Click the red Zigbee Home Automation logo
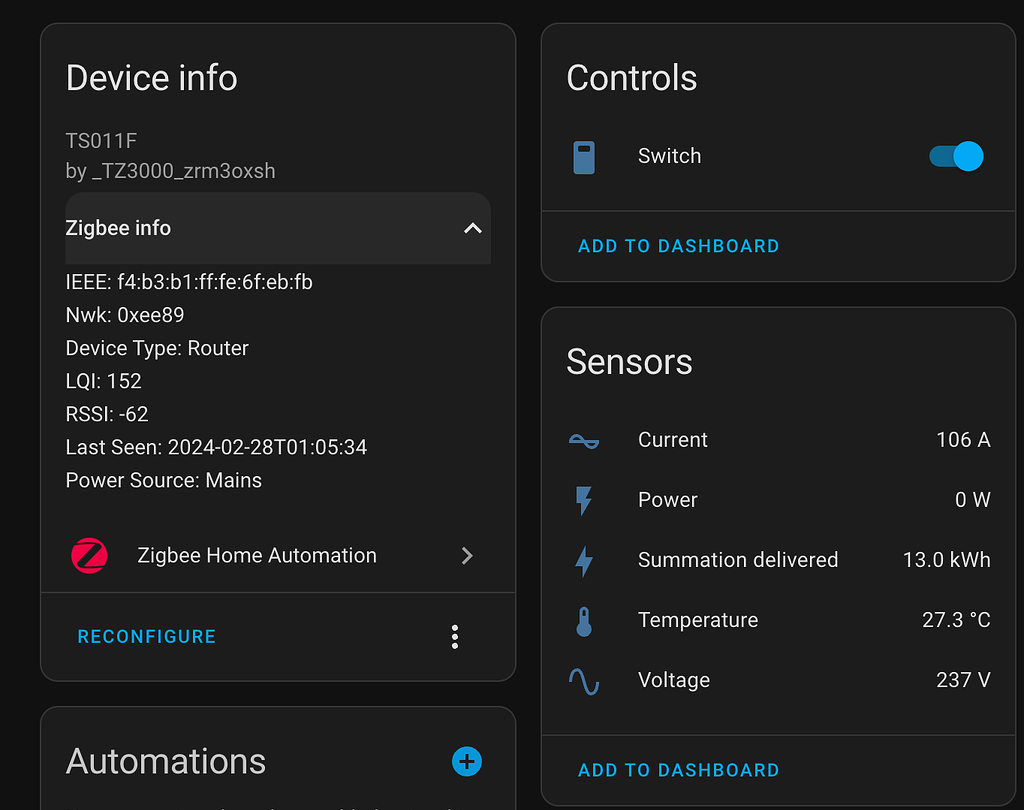The image size is (1024, 810). click(x=89, y=555)
